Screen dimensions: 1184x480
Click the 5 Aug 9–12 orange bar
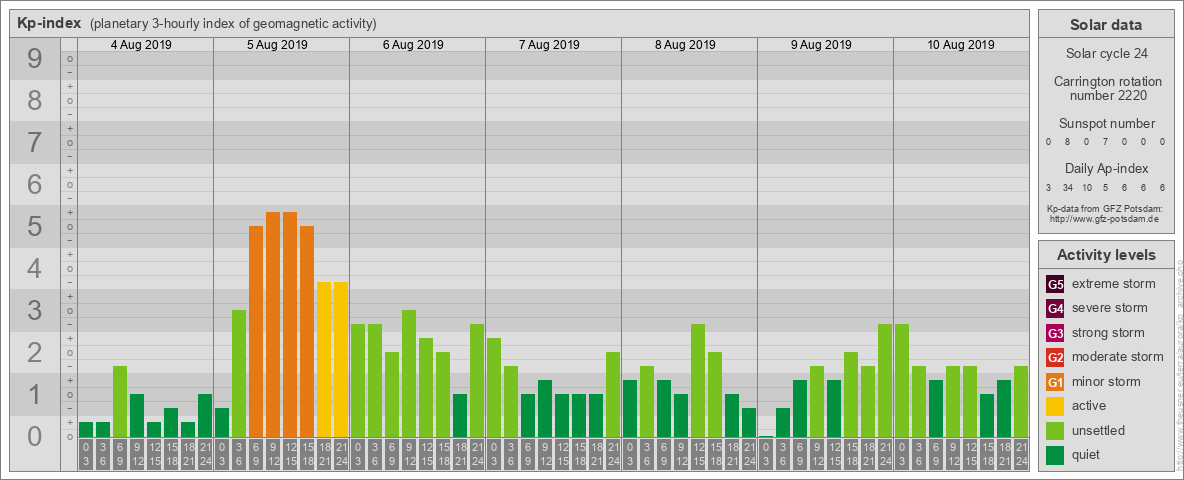(273, 325)
